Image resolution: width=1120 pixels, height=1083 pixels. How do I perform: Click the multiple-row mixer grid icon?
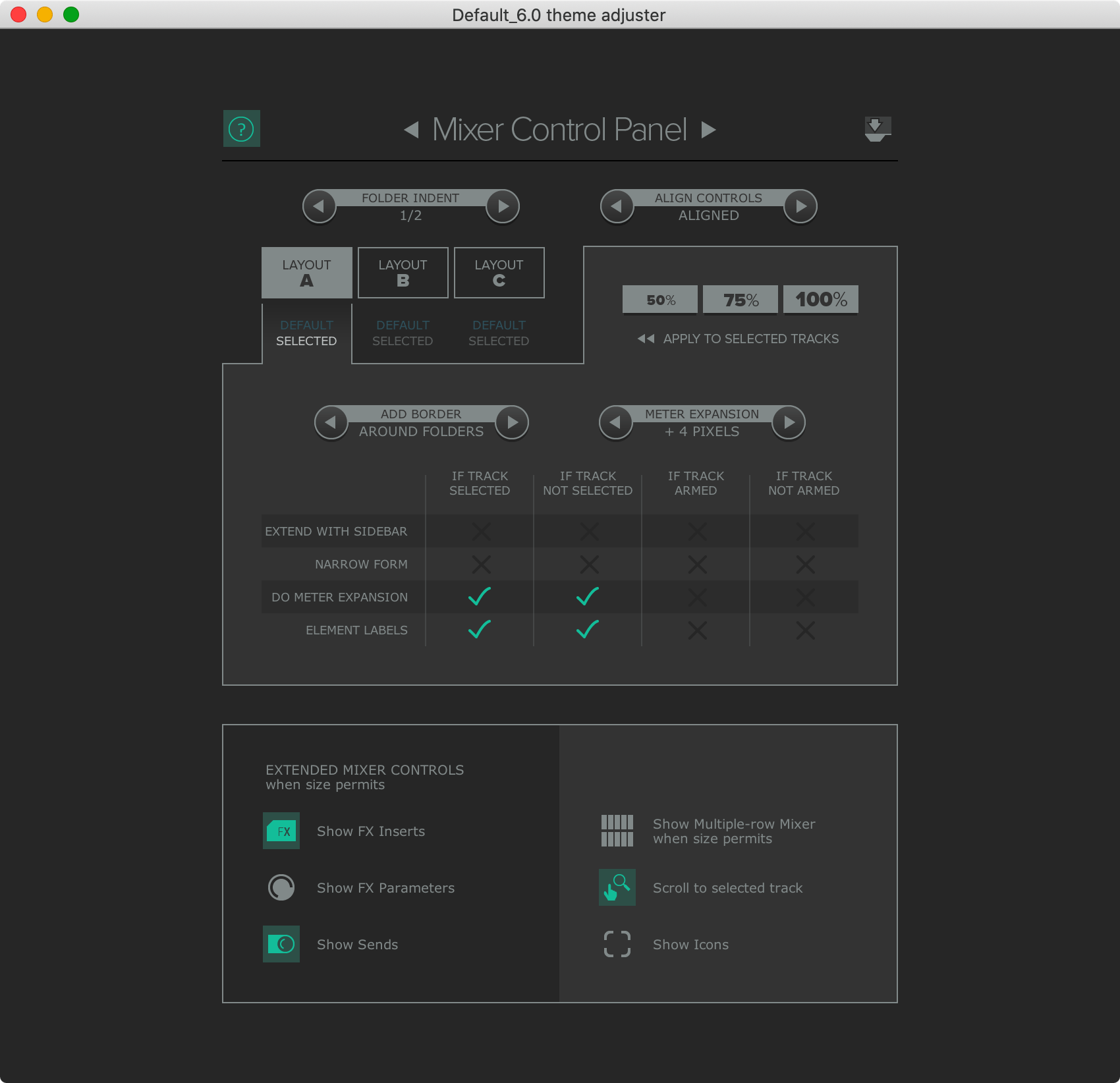617,831
